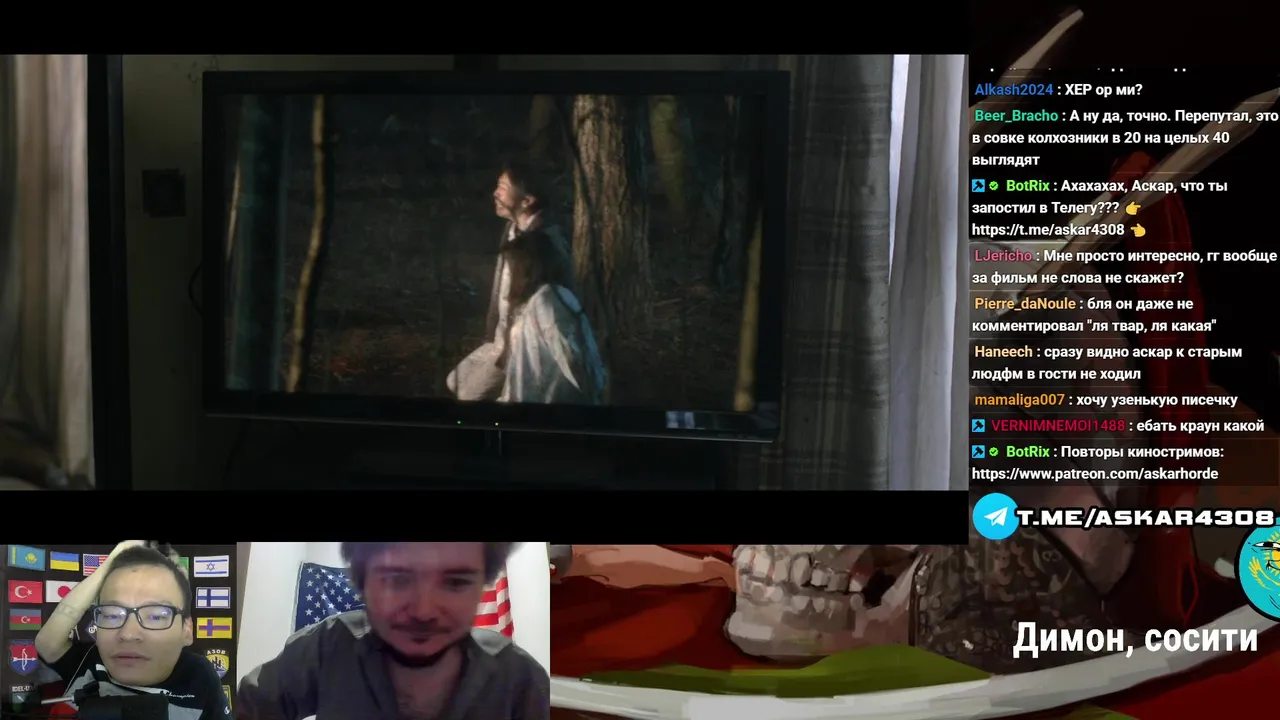The image size is (1280, 720).
Task: Select BotRix name in Ахахахах message
Action: pos(1028,186)
